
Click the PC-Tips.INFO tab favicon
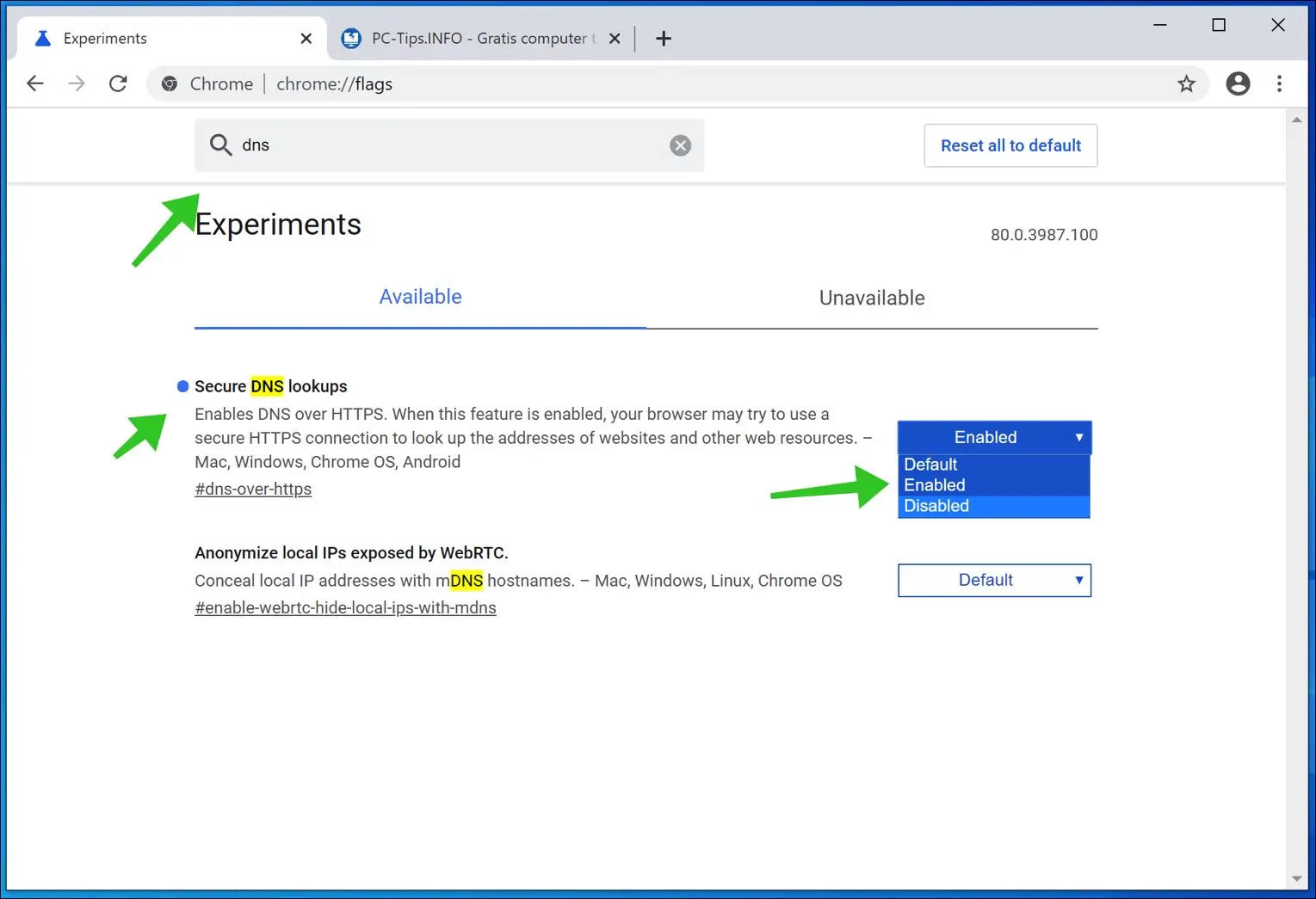point(351,38)
